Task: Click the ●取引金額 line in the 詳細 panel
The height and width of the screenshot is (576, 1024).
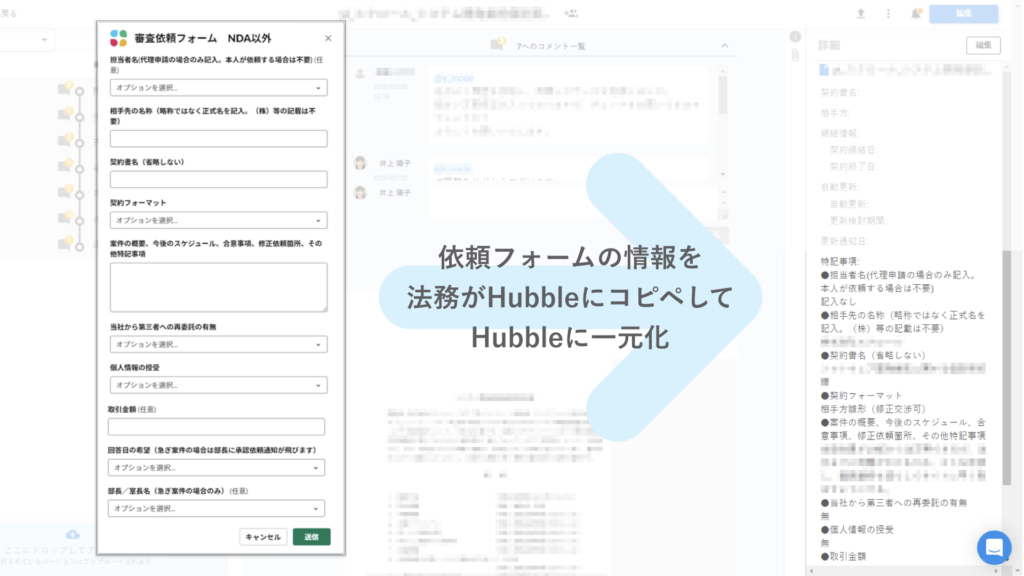Action: [x=844, y=556]
